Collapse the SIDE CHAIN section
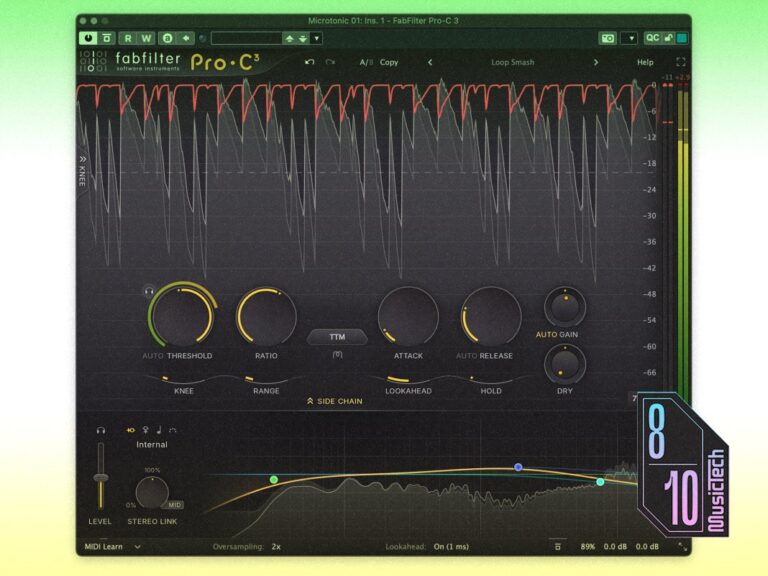Image resolution: width=768 pixels, height=576 pixels. click(x=335, y=401)
